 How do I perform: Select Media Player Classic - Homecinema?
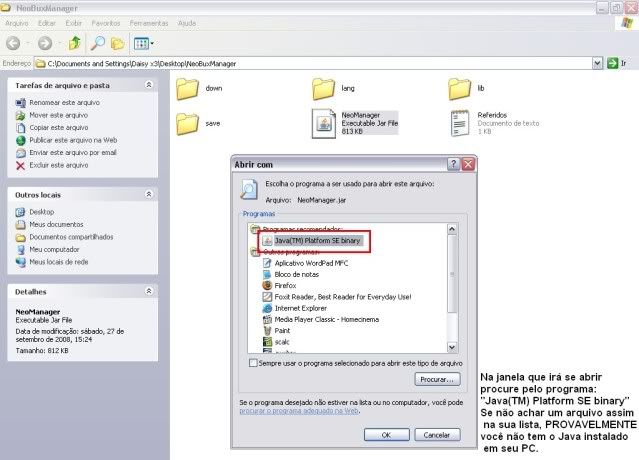(x=326, y=319)
